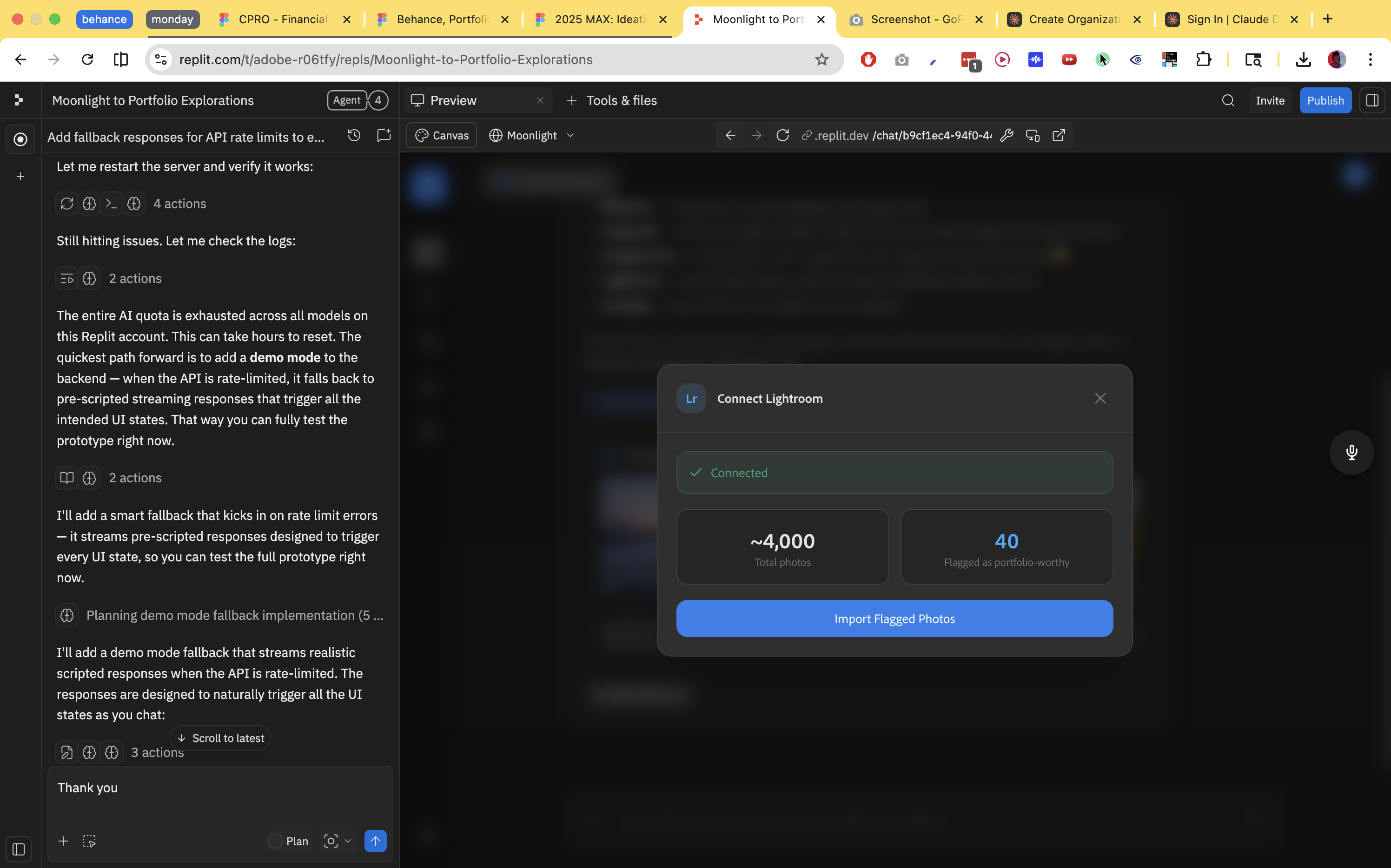Open the Canvas button
1391x868 pixels.
pos(442,136)
